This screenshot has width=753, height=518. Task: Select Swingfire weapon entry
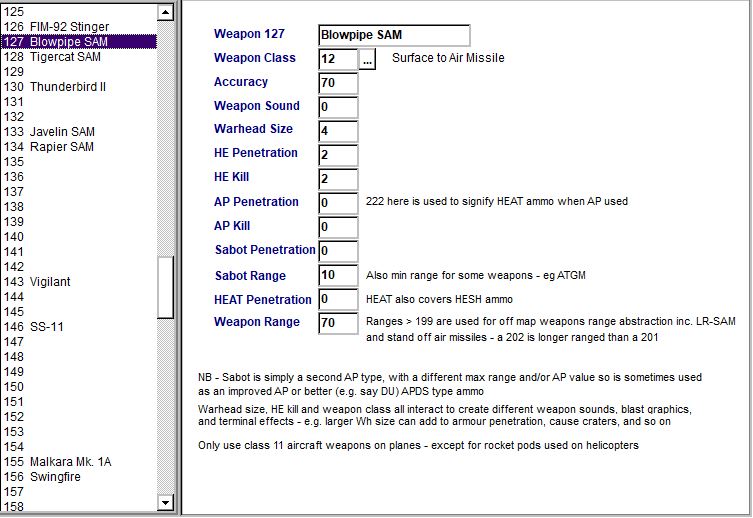55,477
